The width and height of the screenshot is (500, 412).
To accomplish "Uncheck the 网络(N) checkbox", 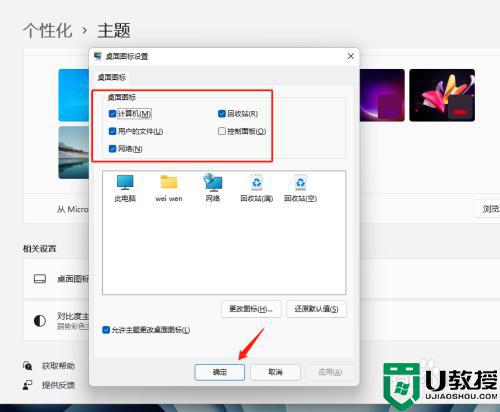I will (x=112, y=148).
